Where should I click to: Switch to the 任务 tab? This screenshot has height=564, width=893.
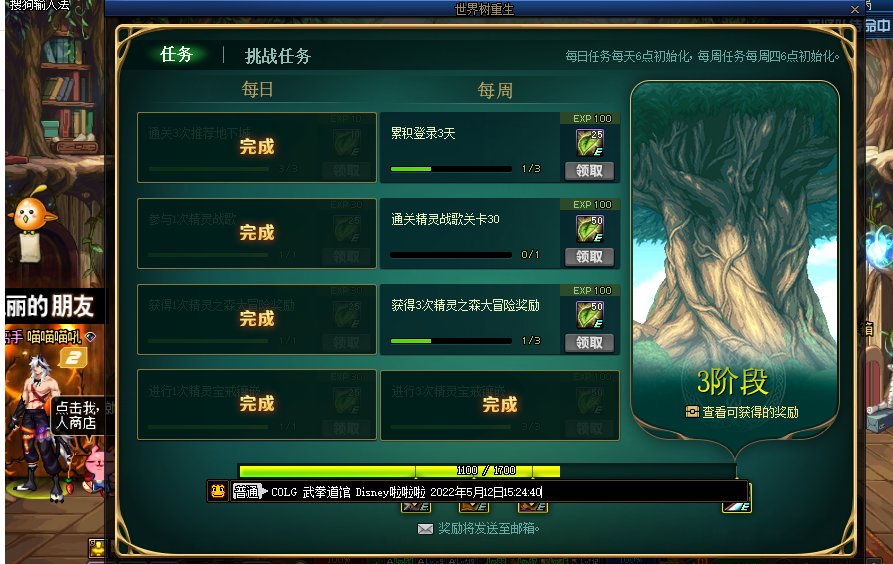(x=177, y=55)
